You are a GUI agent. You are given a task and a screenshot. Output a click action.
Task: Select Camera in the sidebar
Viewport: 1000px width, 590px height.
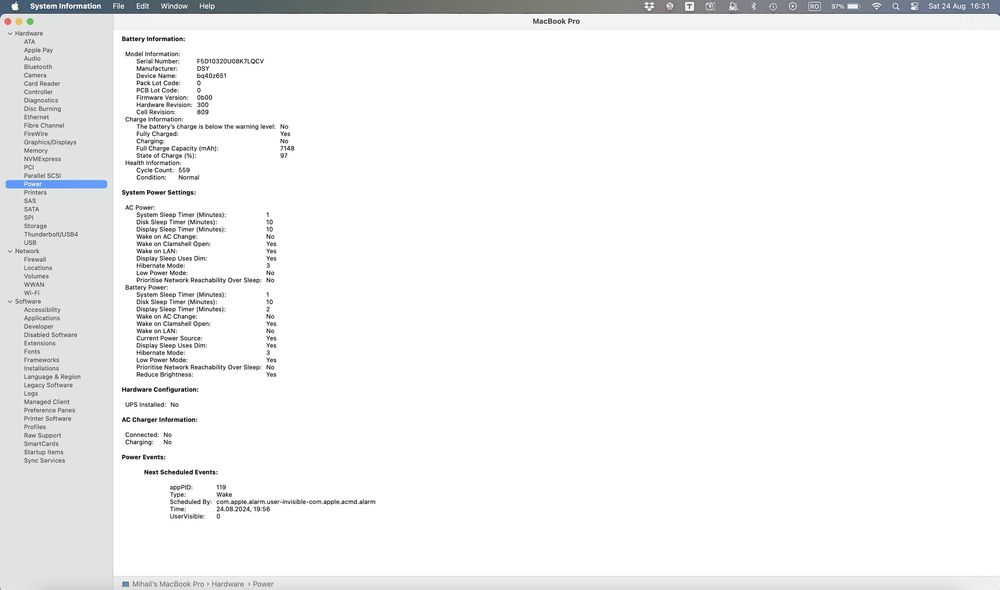click(x=35, y=75)
